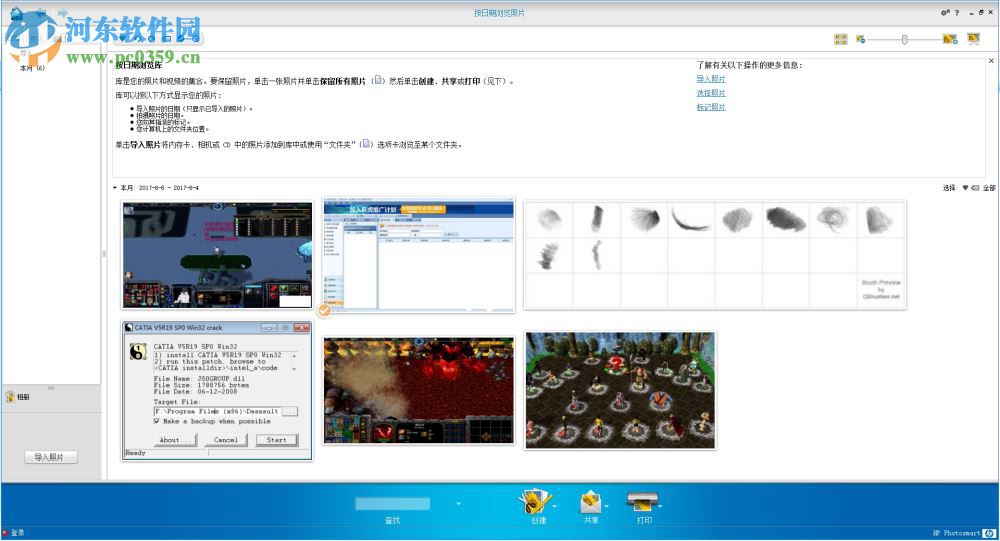Select the CATIA V5R19 crack dialog thumbnail
This screenshot has height=541, width=1000.
click(217, 390)
